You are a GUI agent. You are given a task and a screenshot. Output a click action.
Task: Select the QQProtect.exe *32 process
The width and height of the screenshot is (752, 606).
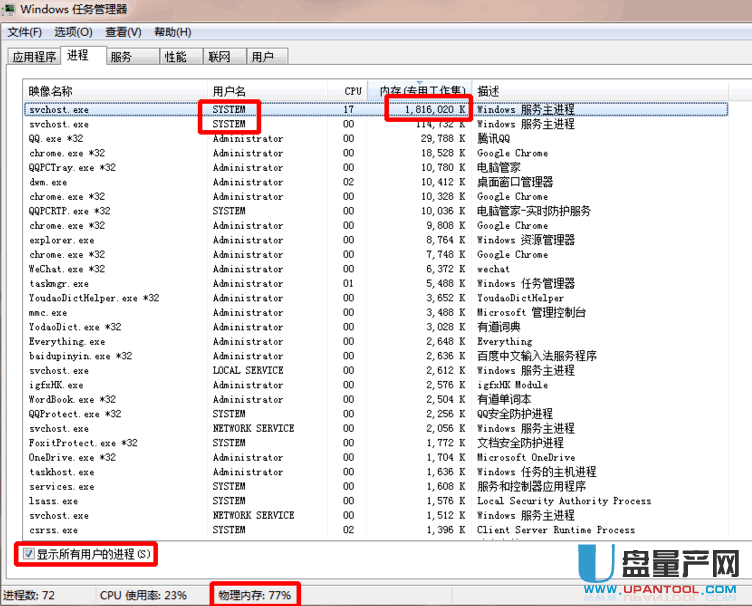[376, 414]
